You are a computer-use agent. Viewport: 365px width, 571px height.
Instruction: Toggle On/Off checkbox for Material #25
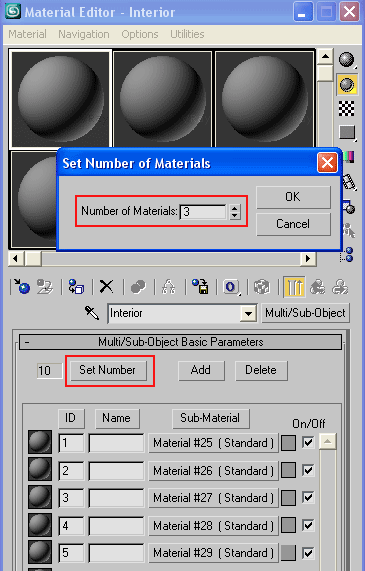(x=308, y=442)
